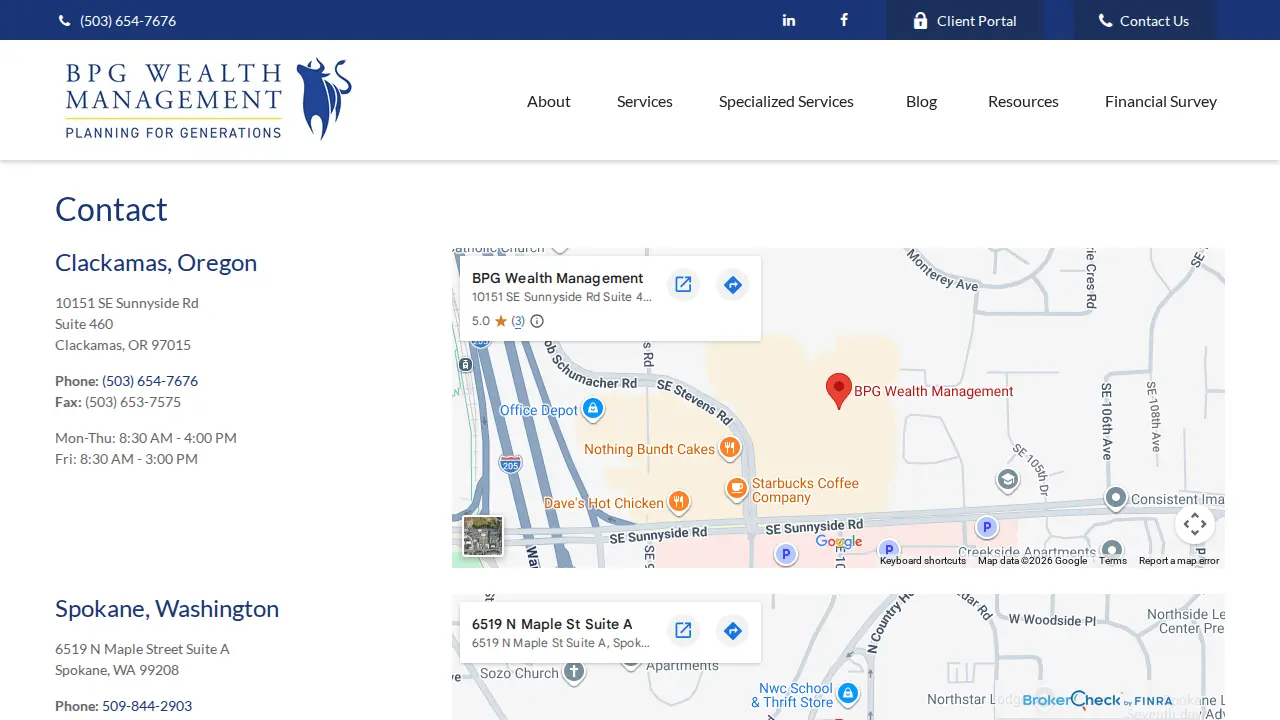Screen dimensions: 1280x720
Task: Open the Facebook icon link
Action: pos(844,20)
